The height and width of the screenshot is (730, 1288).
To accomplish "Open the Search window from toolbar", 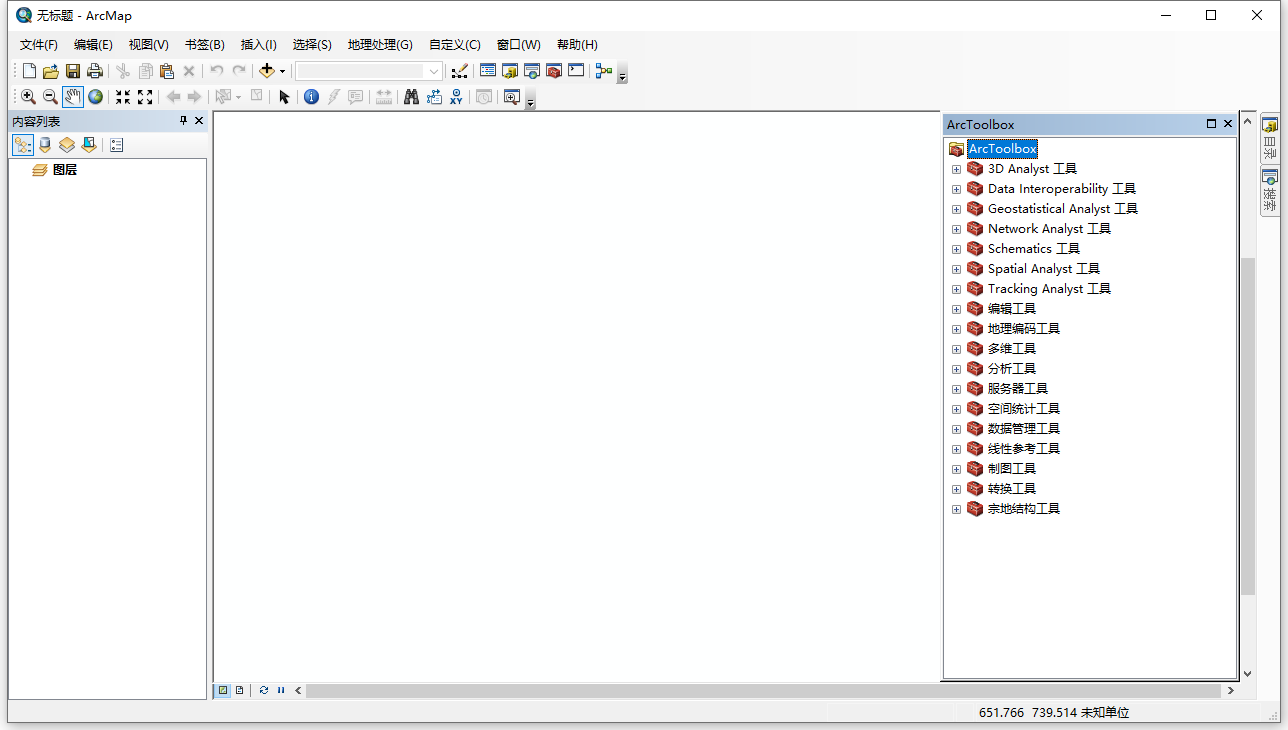I will 532,71.
